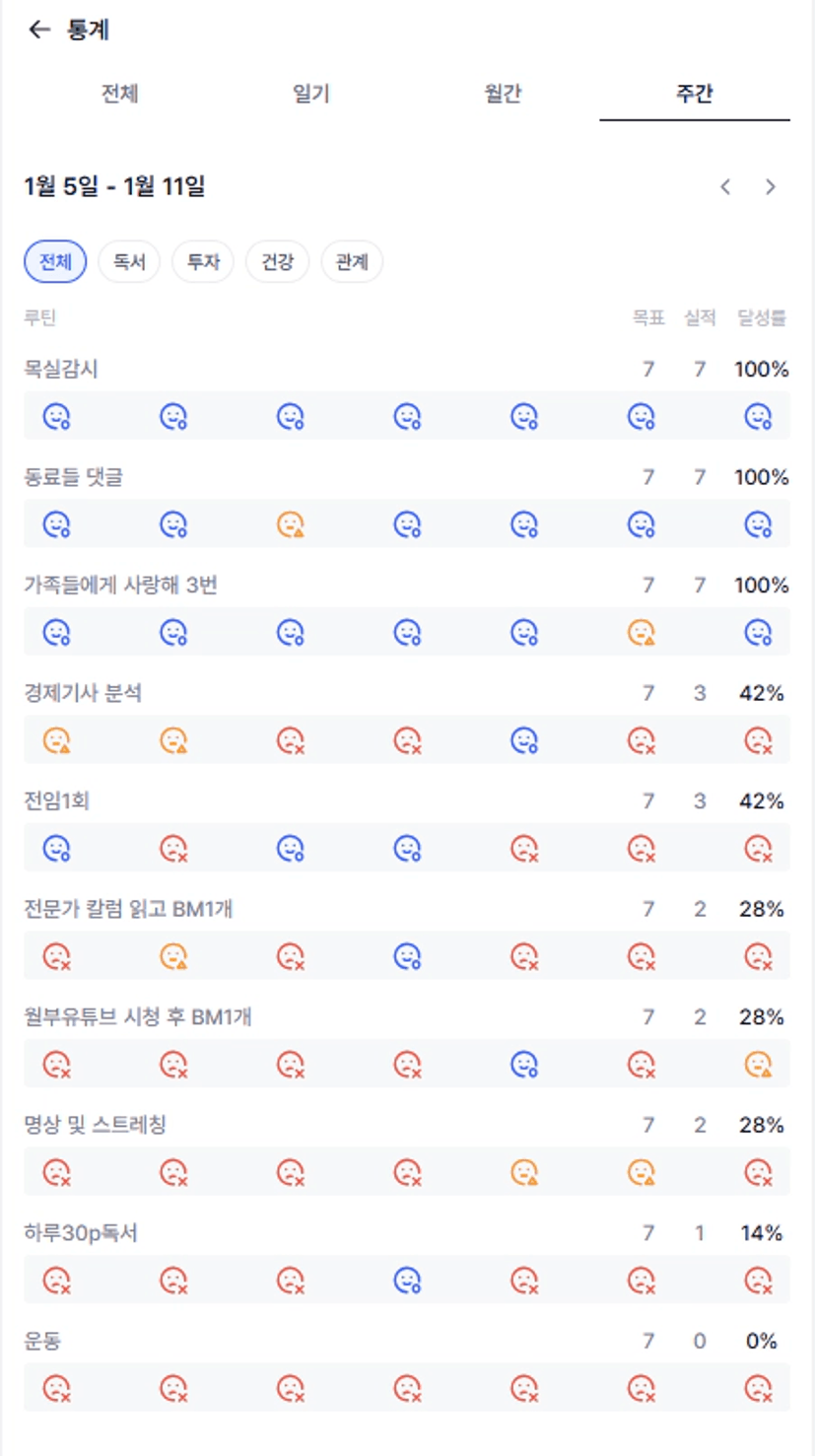The height and width of the screenshot is (1456, 815).
Task: Open the 일기 tab
Action: tap(310, 95)
